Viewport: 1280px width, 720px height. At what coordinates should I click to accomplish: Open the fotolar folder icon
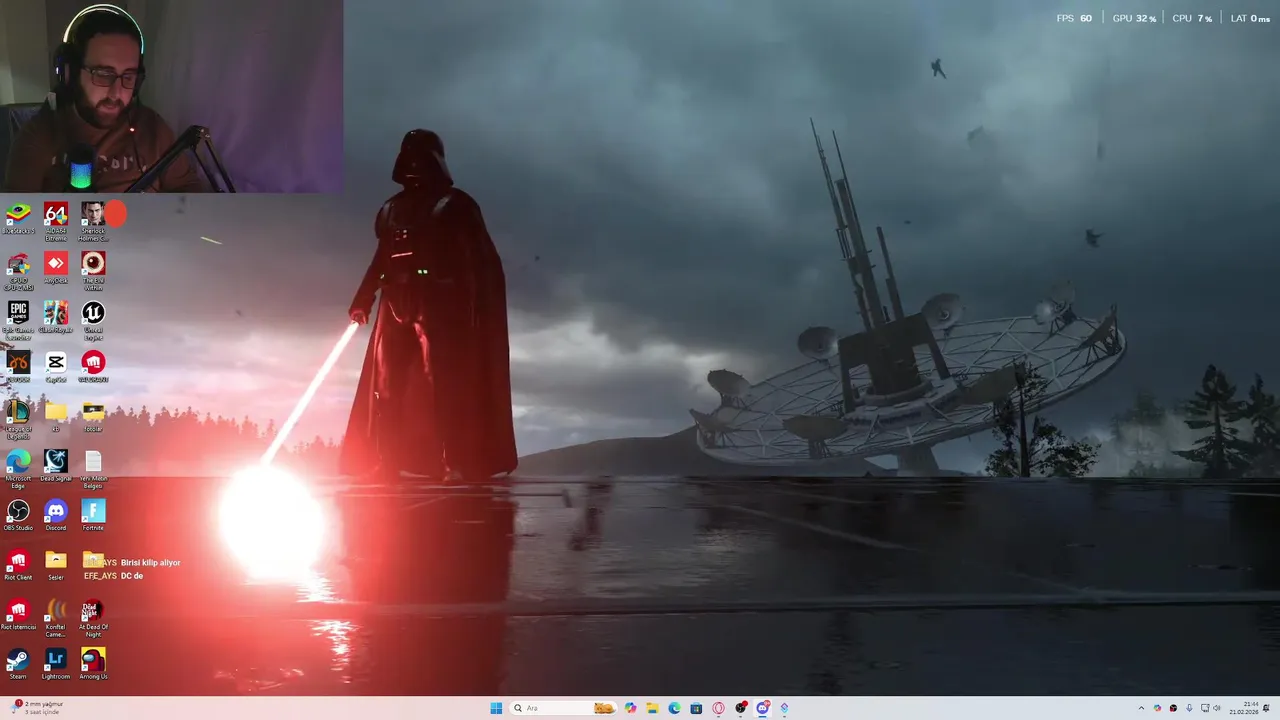pos(93,416)
